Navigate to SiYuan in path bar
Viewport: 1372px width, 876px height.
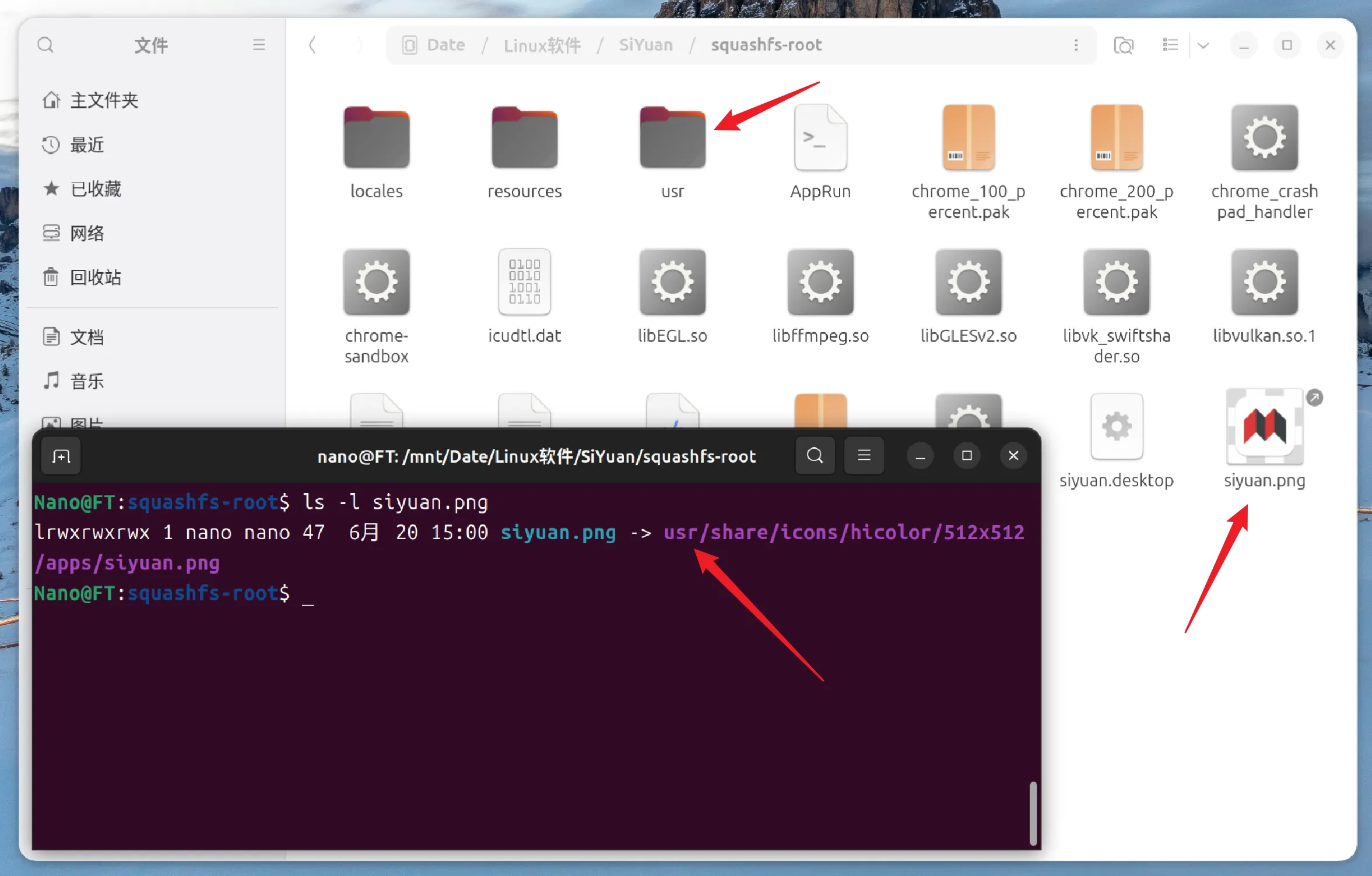coord(645,45)
